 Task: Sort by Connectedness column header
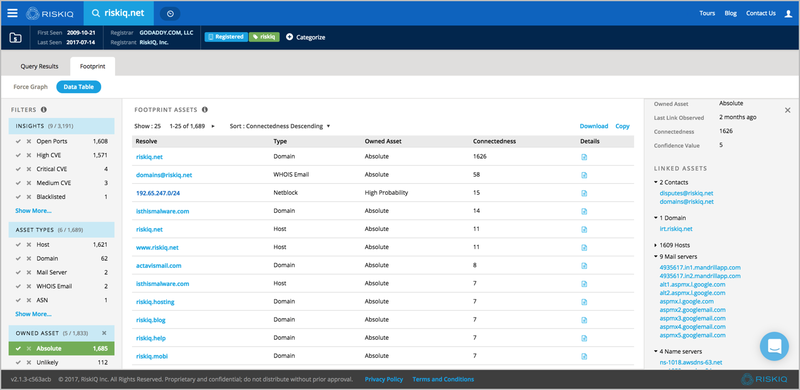(x=494, y=141)
